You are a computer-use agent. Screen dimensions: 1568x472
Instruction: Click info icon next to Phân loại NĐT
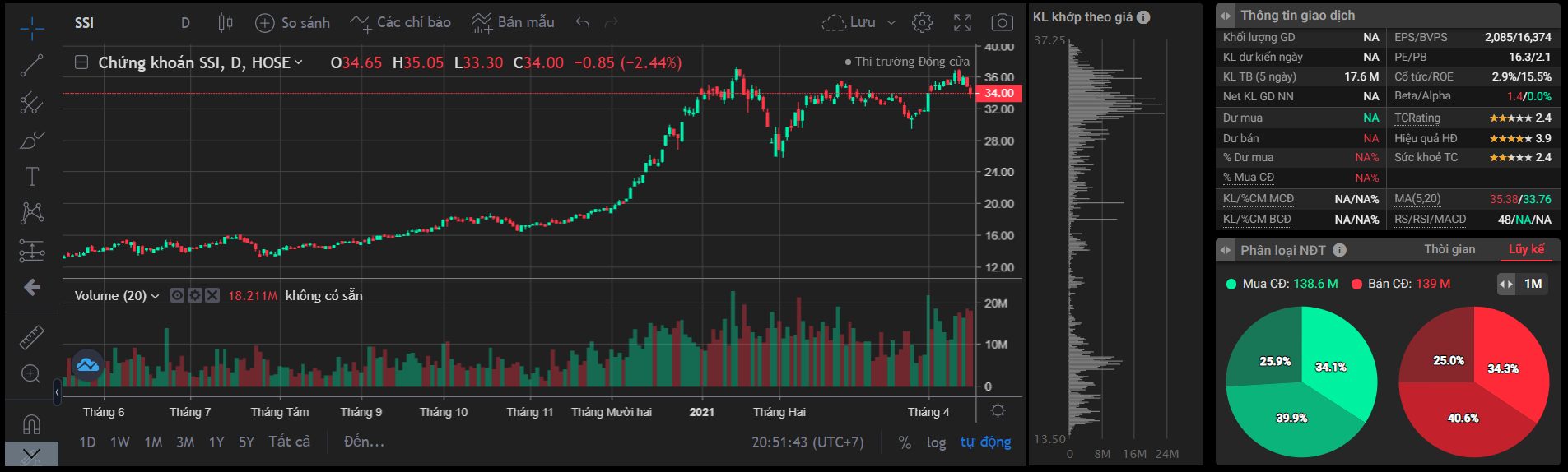[1339, 250]
